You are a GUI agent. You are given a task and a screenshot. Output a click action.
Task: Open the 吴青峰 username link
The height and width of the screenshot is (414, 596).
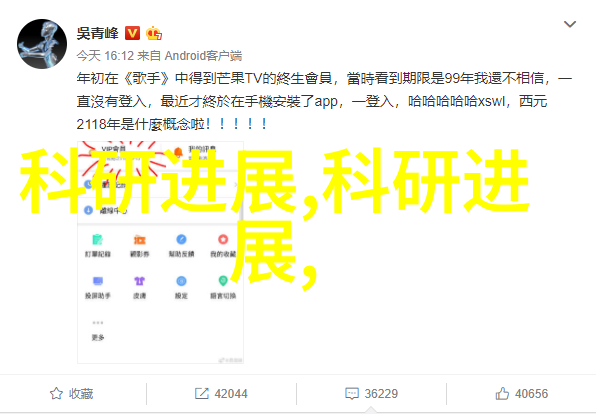click(98, 33)
